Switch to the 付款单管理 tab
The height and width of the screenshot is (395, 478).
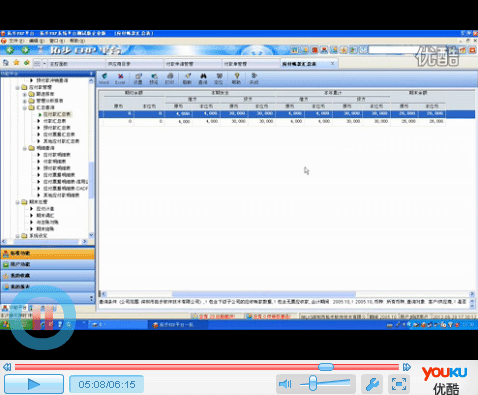pyautogui.click(x=251, y=63)
